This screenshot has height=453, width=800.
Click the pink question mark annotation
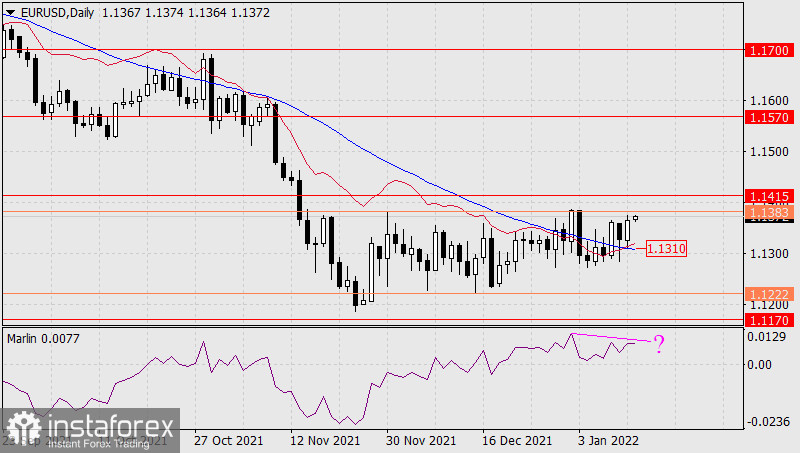659,346
